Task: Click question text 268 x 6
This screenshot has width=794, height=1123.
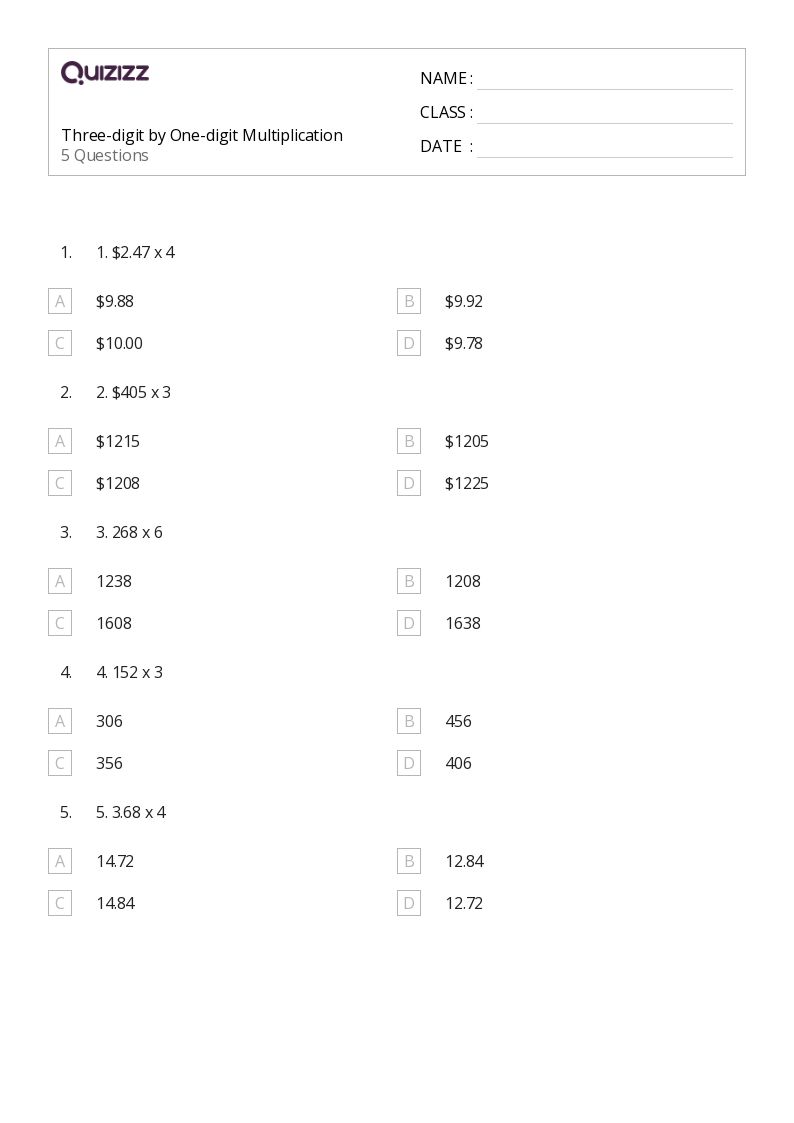Action: (137, 532)
